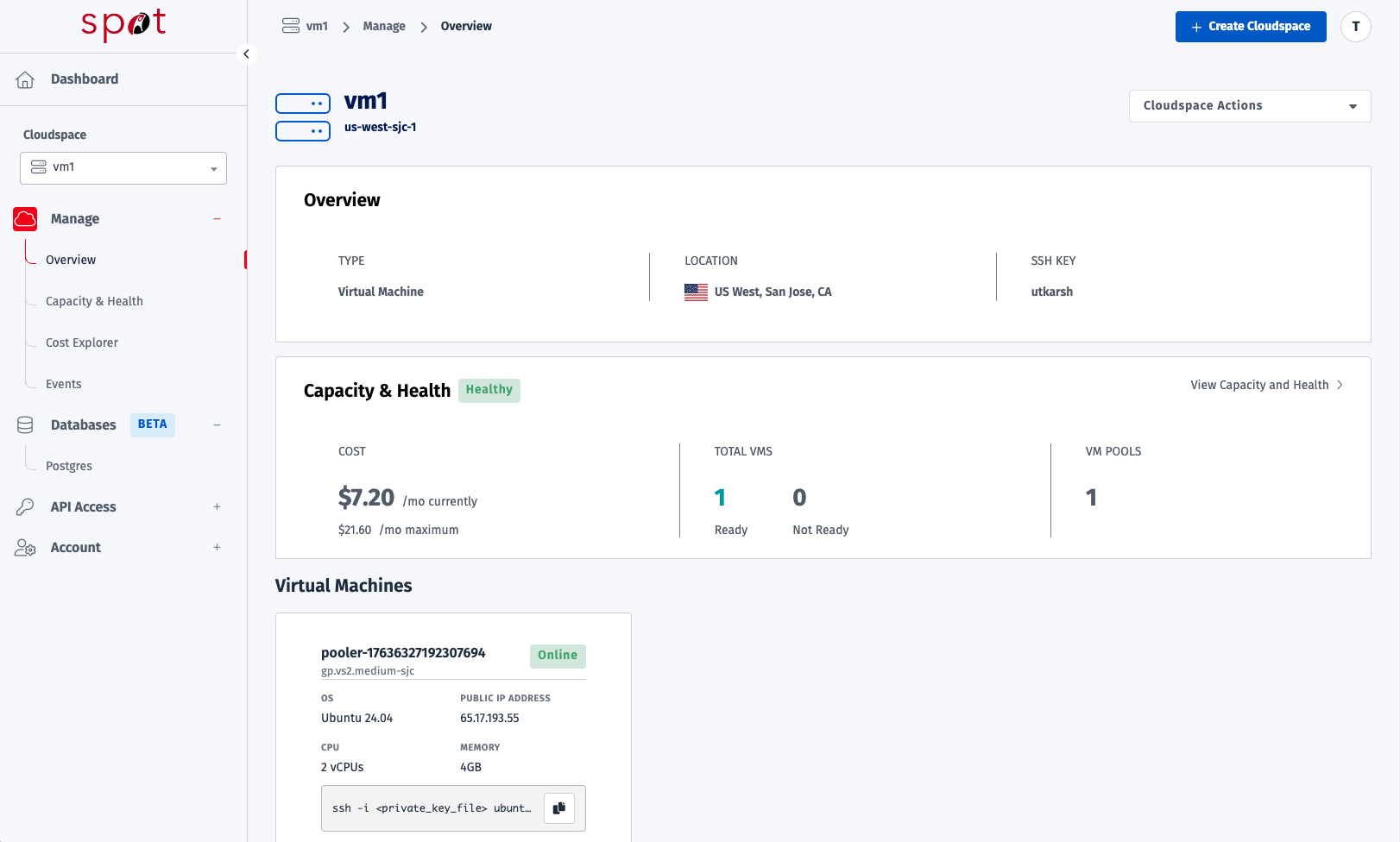
Task: Click the API Access key icon
Action: click(x=25, y=507)
